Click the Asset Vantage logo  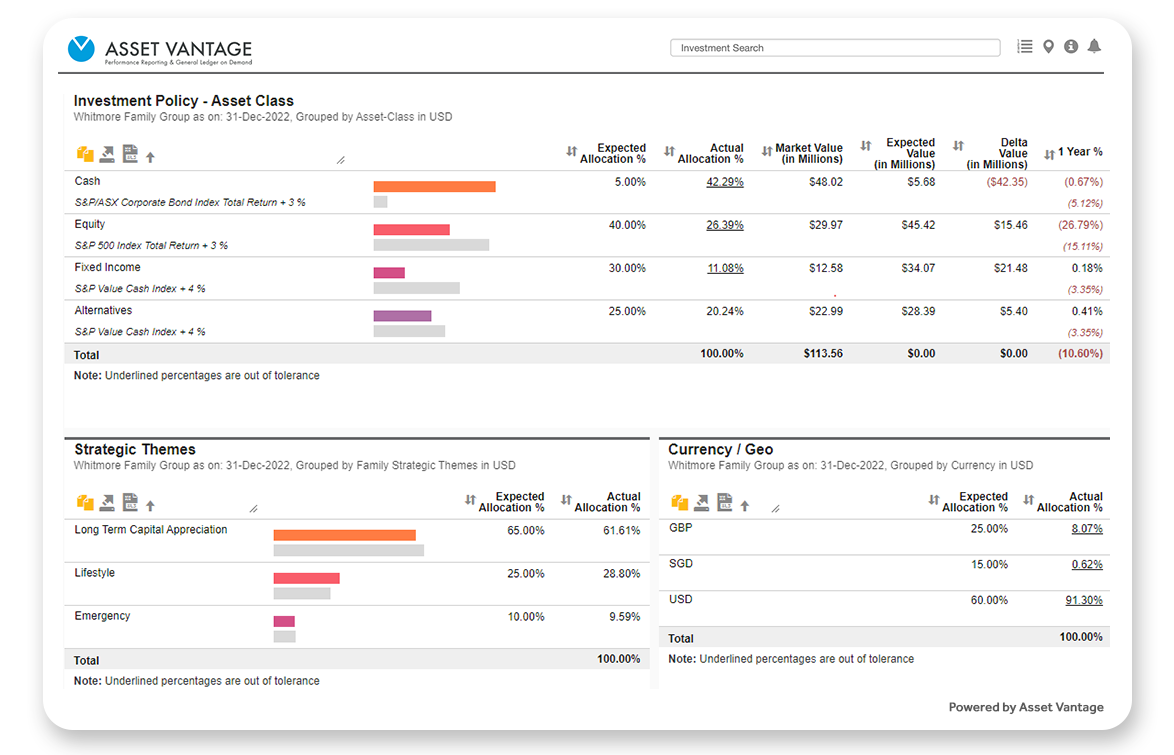[159, 50]
